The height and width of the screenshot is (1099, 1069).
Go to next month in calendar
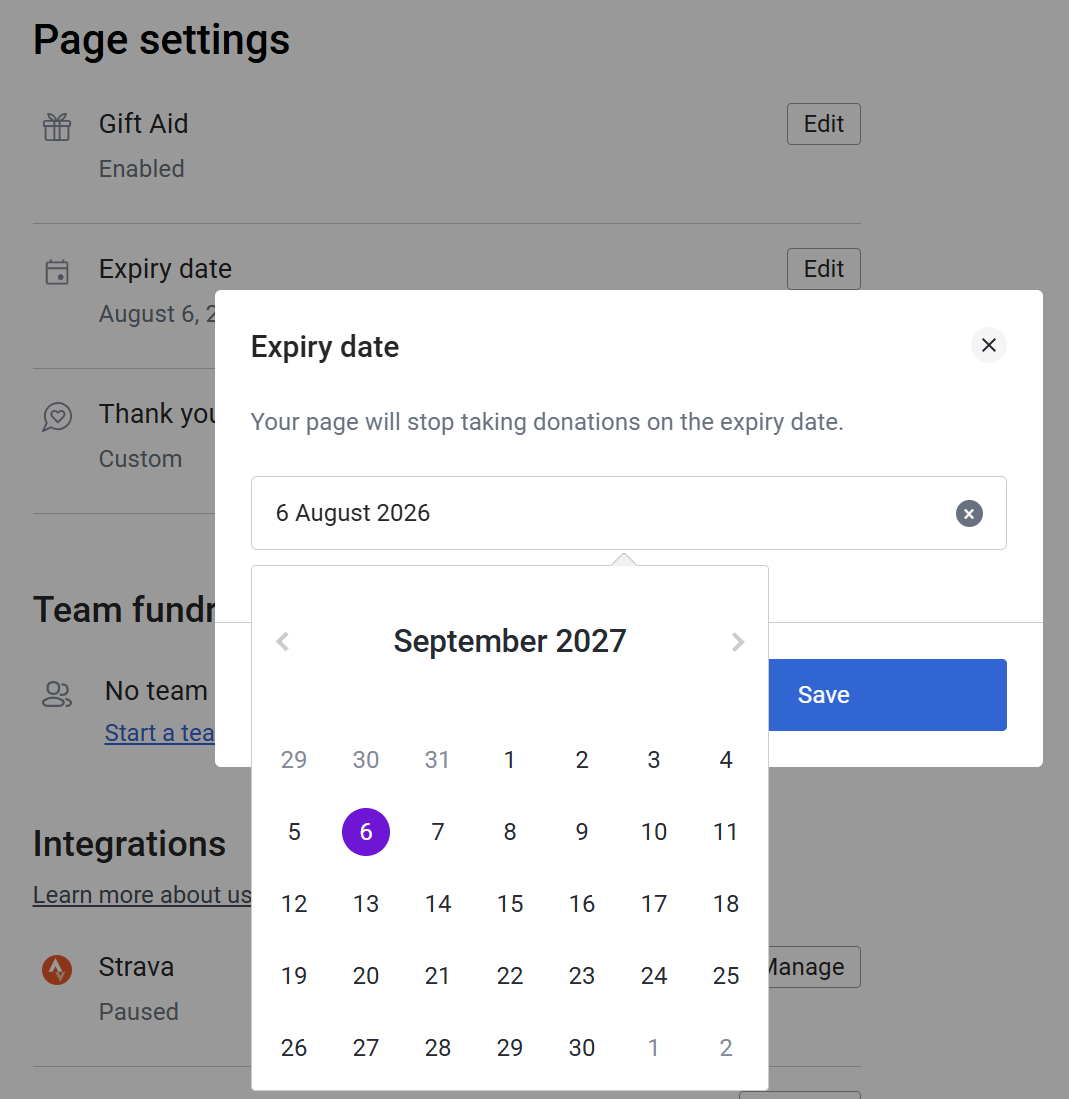coord(737,641)
